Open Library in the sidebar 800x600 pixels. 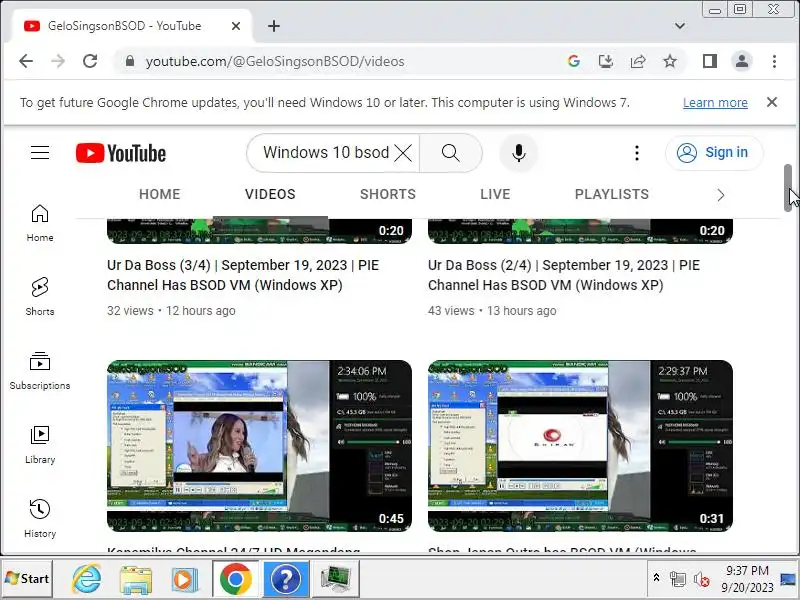point(40,445)
